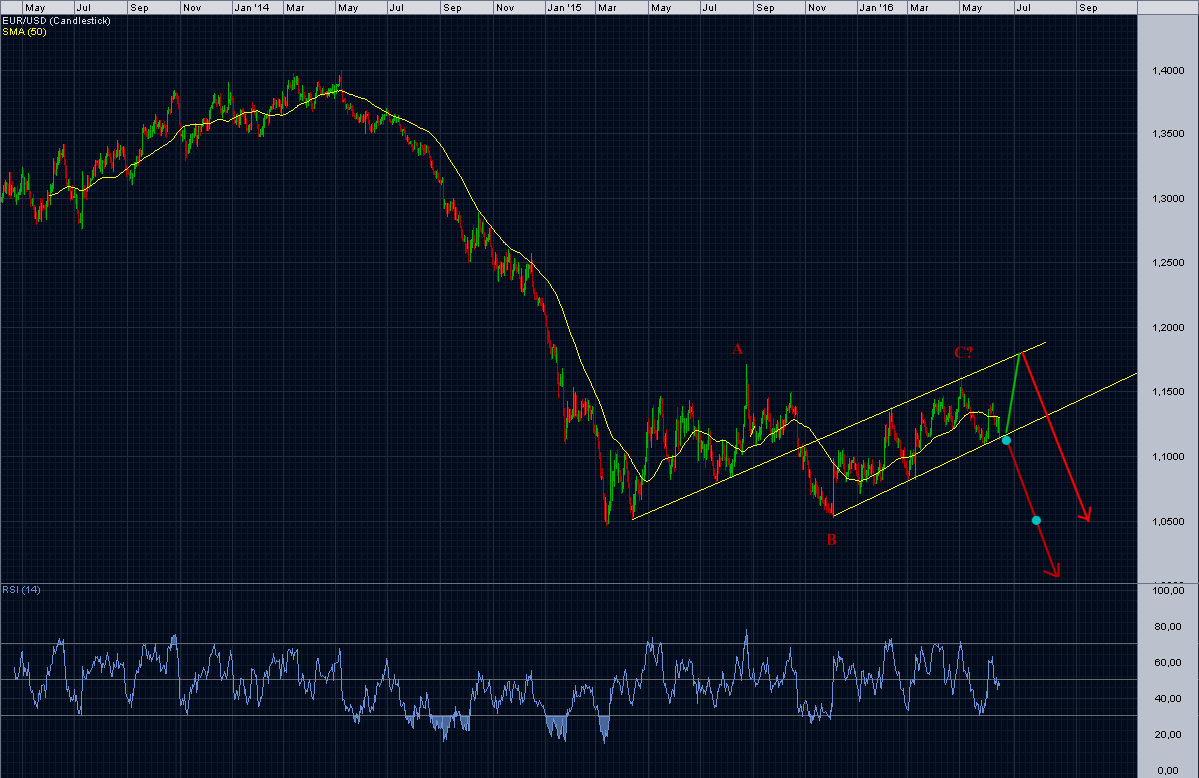Click the 1,4000 price axis label
The width and height of the screenshot is (1199, 778).
click(x=1168, y=70)
